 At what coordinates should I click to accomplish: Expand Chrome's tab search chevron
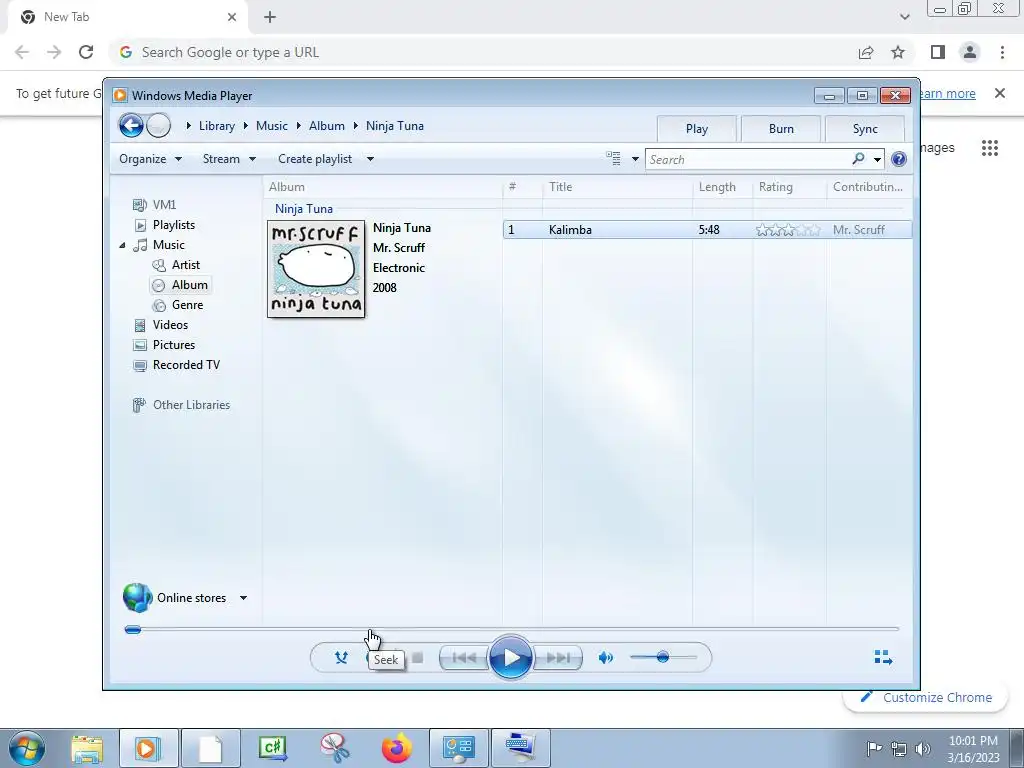click(904, 17)
